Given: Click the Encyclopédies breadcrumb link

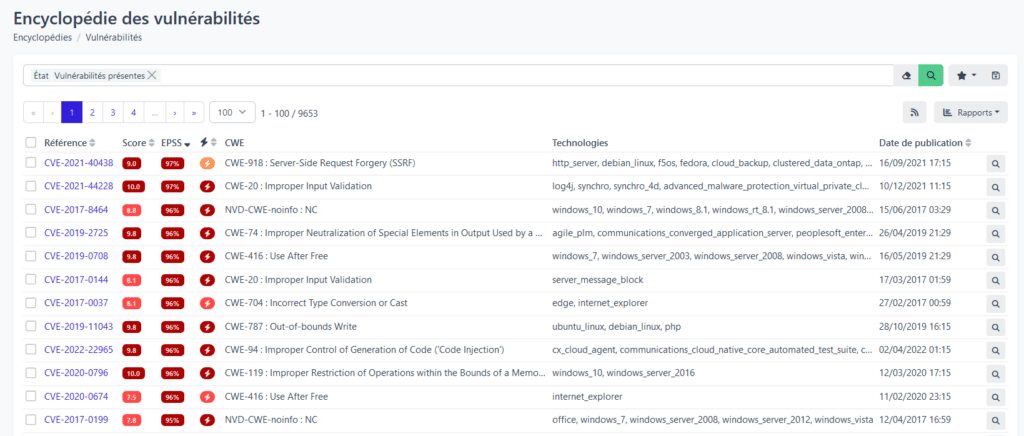Looking at the screenshot, I should (42, 37).
